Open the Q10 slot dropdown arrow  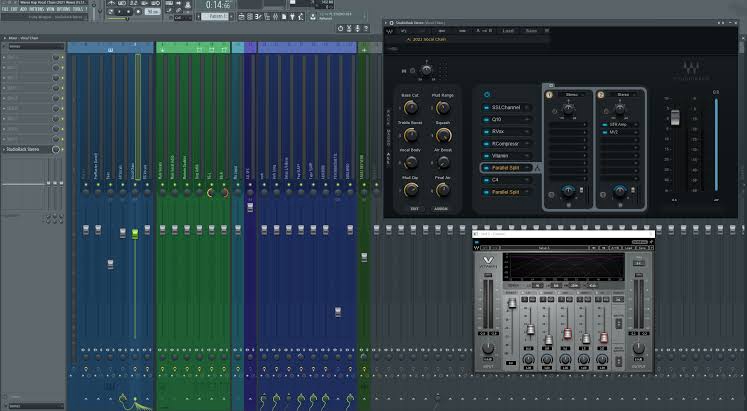pos(527,120)
